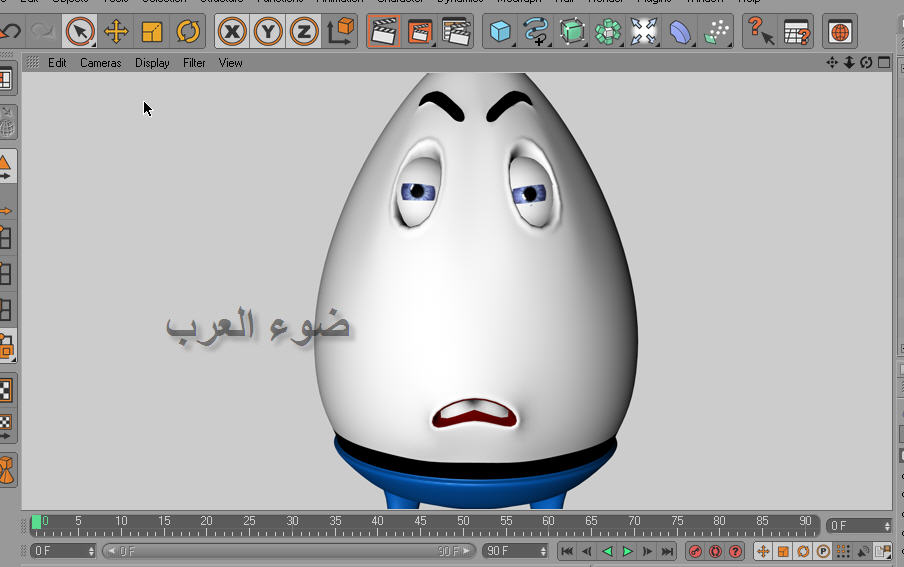Play animation backwards
This screenshot has width=904, height=567.
607,551
